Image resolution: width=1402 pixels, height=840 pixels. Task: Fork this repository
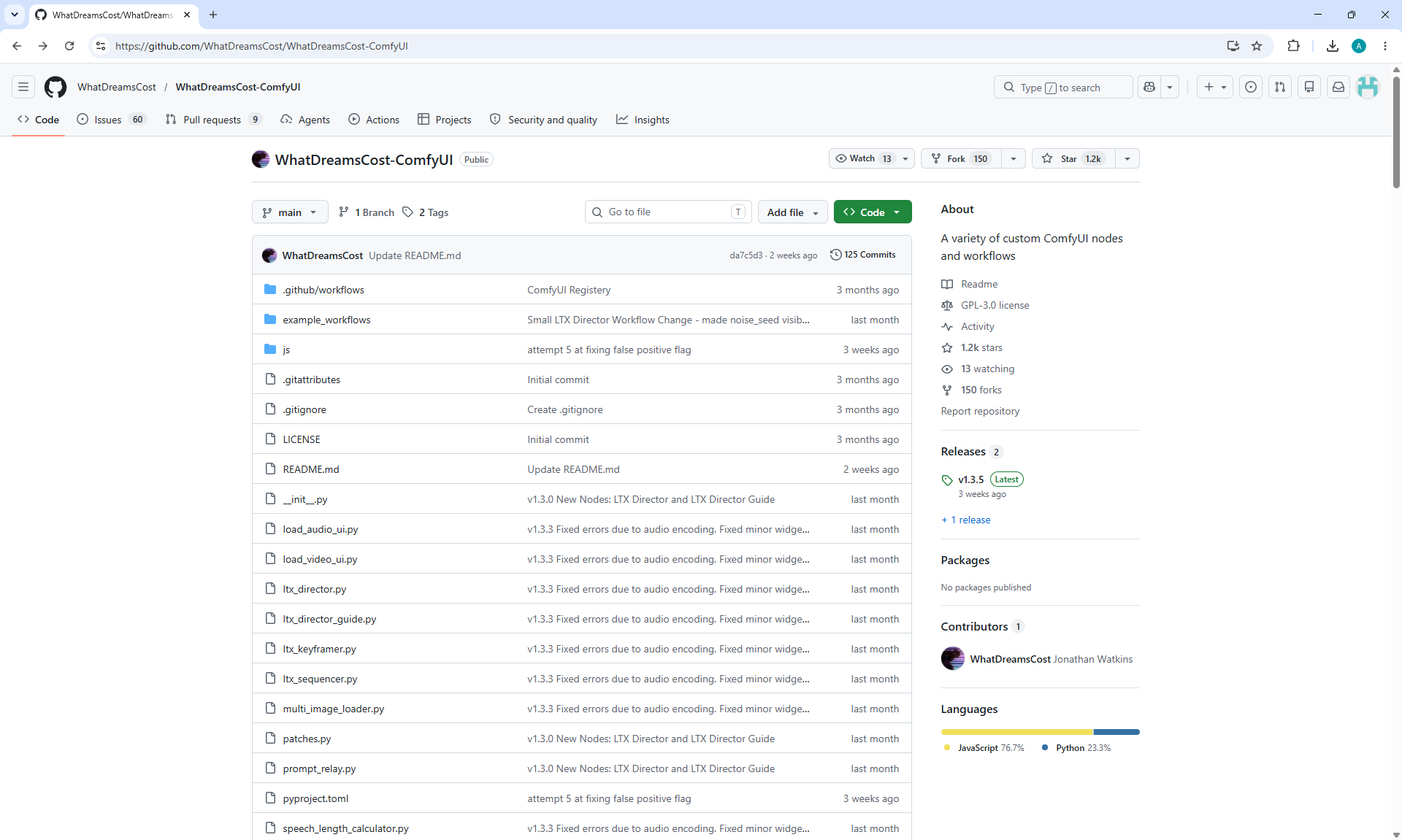click(x=962, y=158)
